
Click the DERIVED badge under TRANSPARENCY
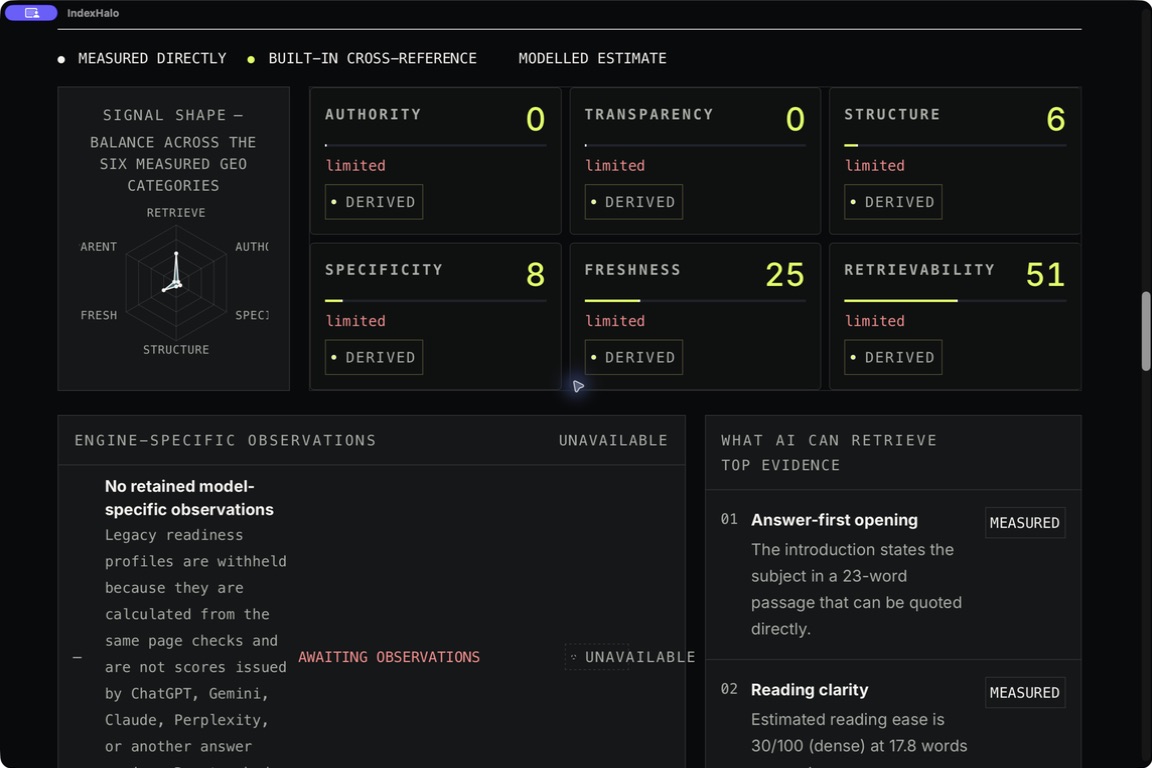(x=633, y=202)
